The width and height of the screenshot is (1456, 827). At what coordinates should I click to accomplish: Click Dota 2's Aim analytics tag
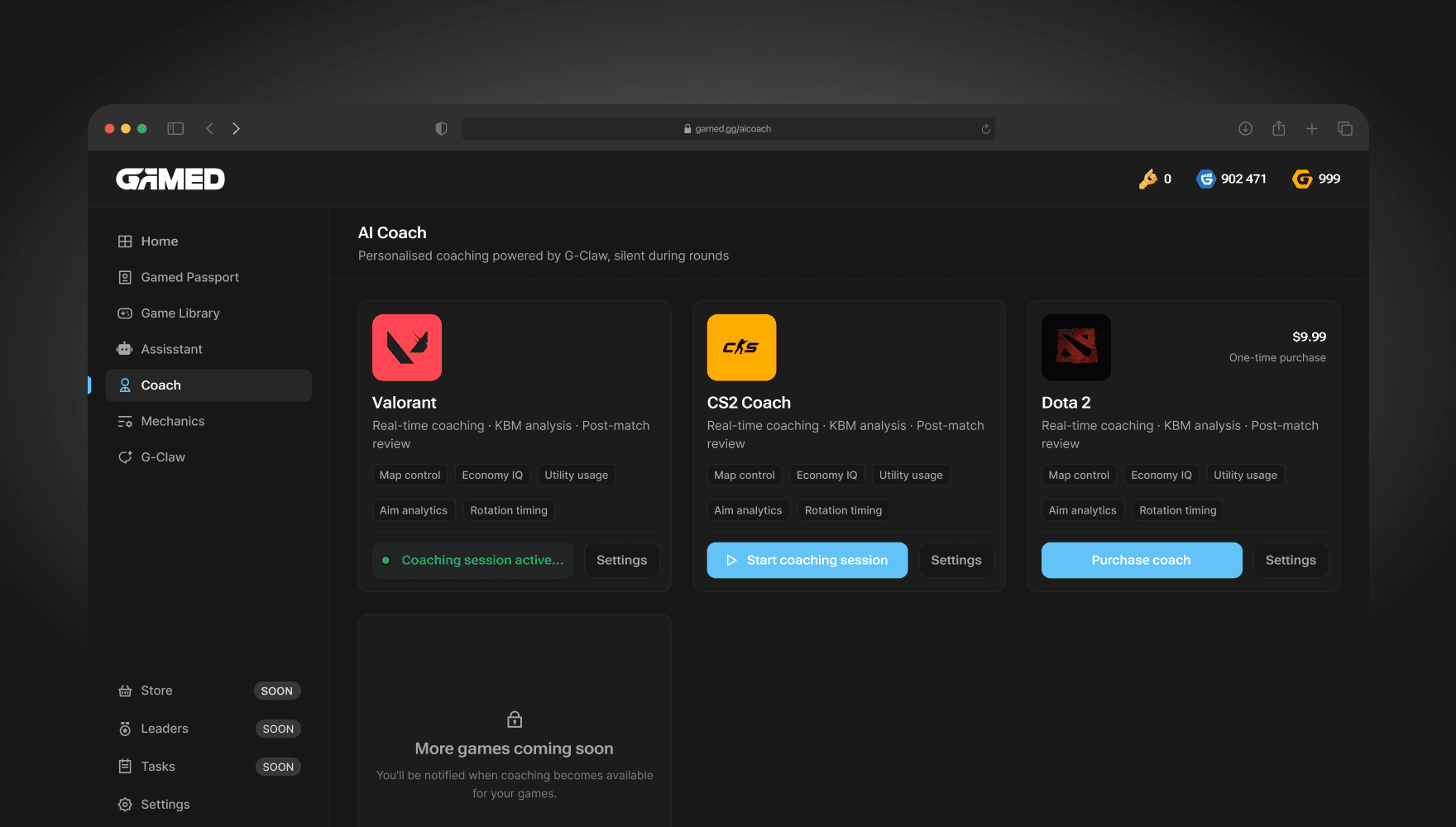coord(1083,510)
